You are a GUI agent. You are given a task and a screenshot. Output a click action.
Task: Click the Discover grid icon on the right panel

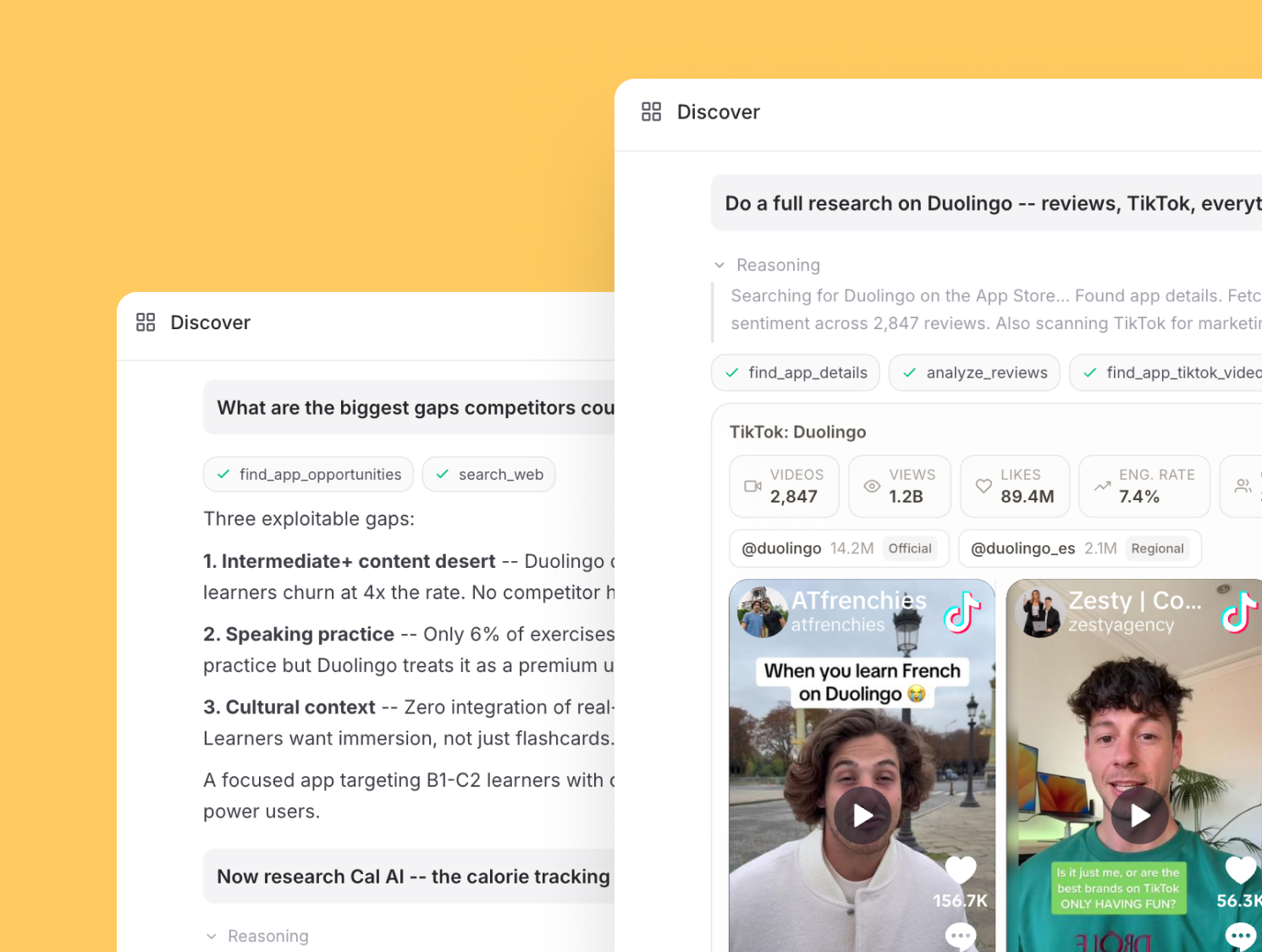coord(651,111)
